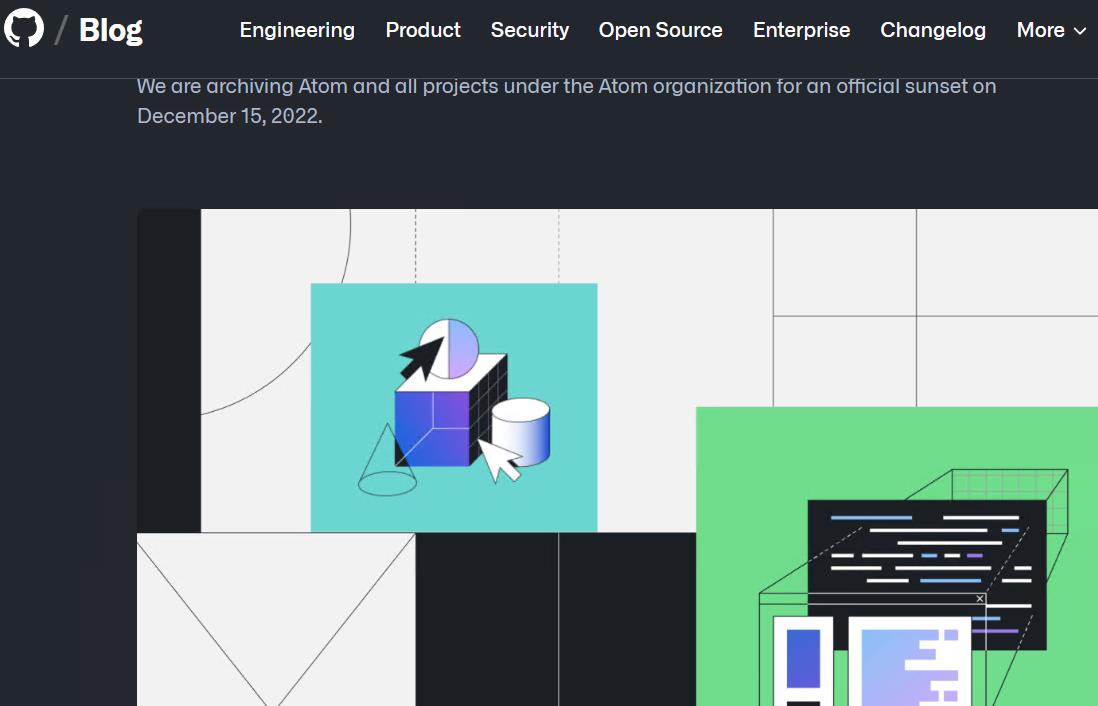Go to the Engineering section
1098x706 pixels.
coord(297,30)
